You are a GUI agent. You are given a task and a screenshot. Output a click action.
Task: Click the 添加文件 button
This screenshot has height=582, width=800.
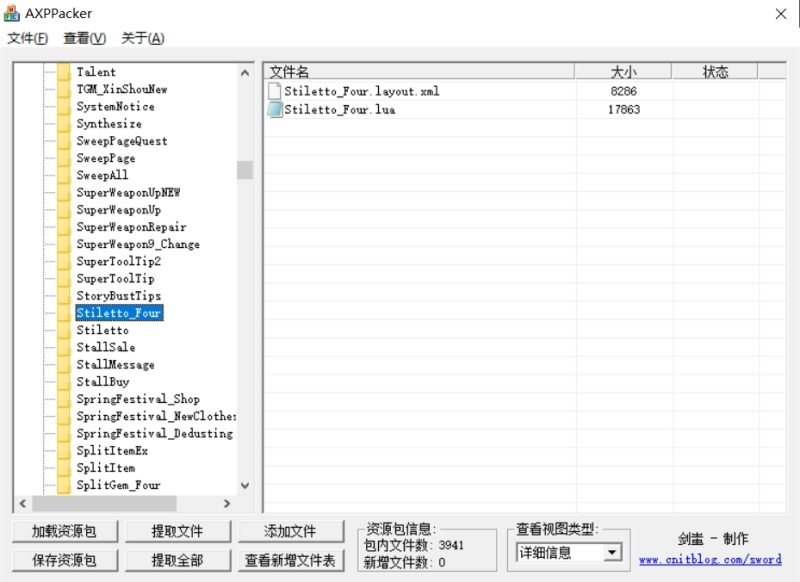[291, 532]
